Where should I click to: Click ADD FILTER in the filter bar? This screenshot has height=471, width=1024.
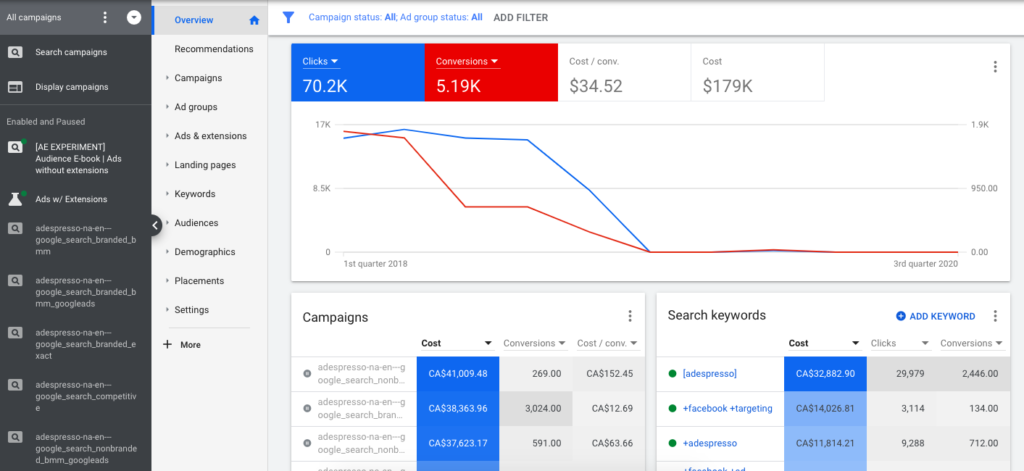(520, 17)
